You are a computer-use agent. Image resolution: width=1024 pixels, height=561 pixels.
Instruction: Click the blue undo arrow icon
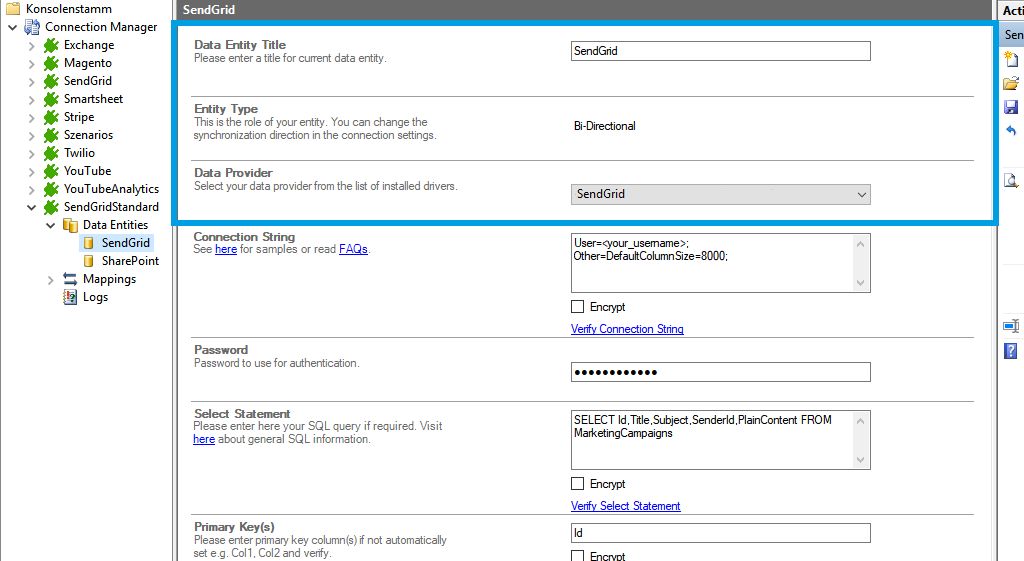point(1011,131)
